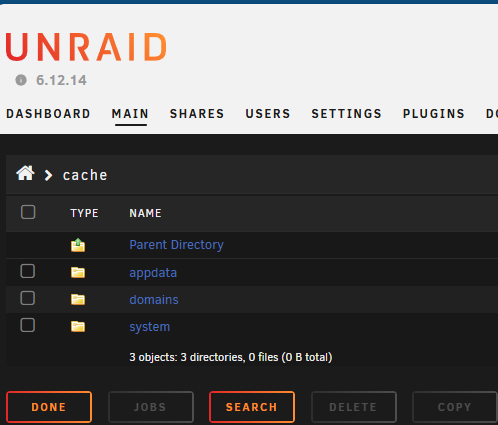Click the Parent Directory folder-up icon

tap(78, 245)
